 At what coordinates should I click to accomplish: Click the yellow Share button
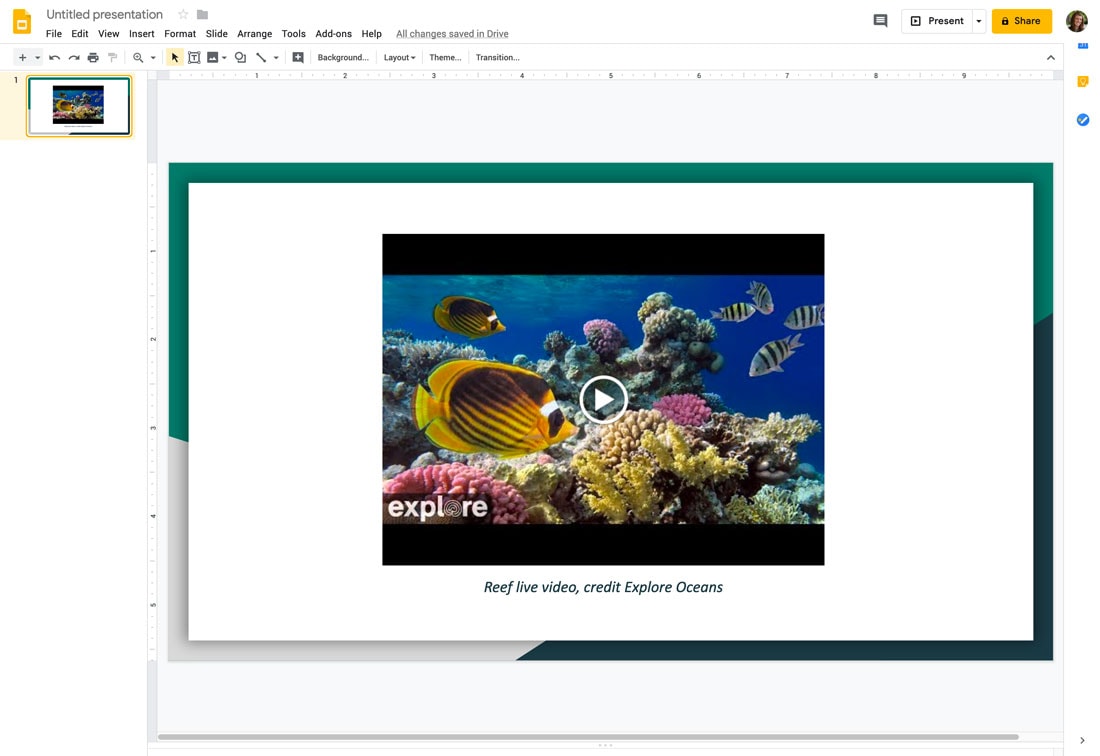(x=1021, y=21)
